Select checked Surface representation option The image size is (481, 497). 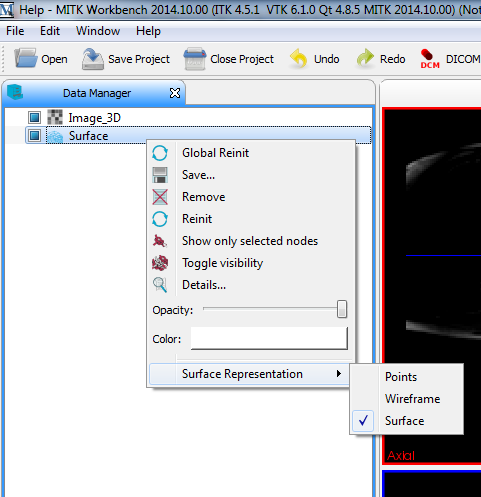tap(404, 421)
